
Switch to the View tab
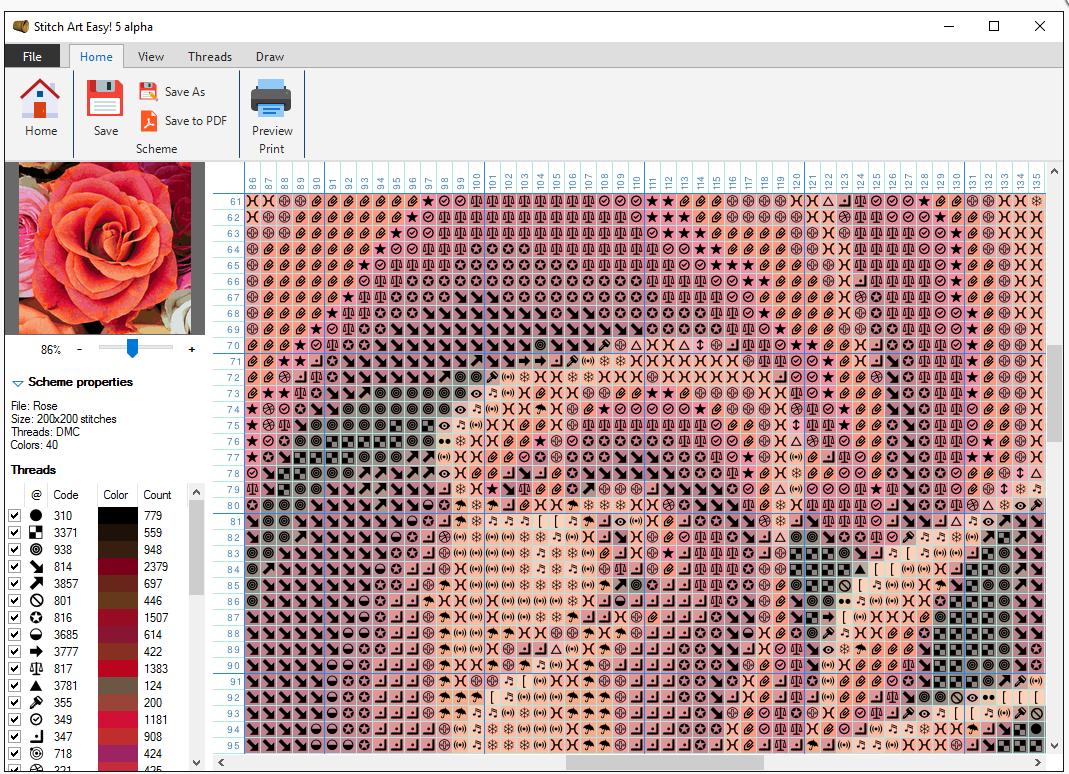[x=151, y=57]
